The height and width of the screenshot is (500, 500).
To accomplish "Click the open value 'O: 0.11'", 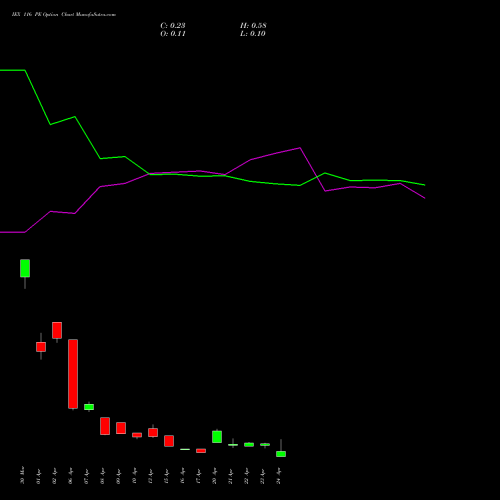I will point(173,34).
